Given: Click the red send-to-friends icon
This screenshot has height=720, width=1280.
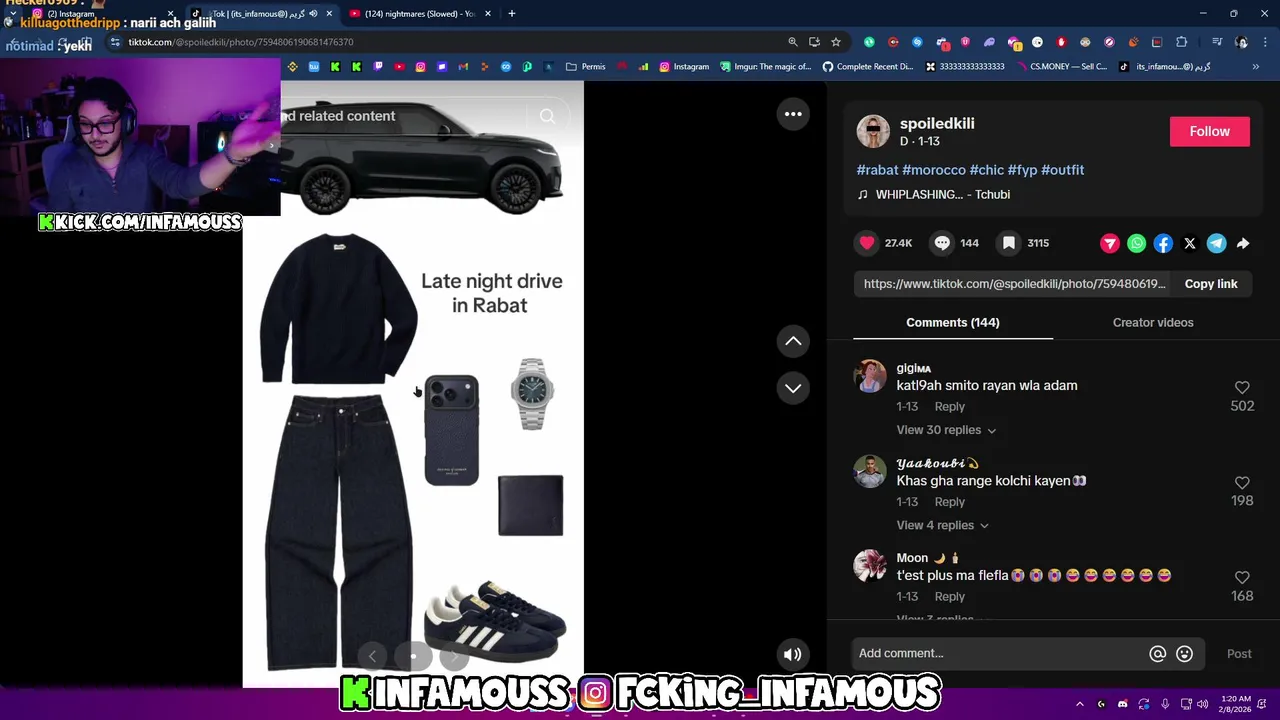Looking at the screenshot, I should (1110, 243).
